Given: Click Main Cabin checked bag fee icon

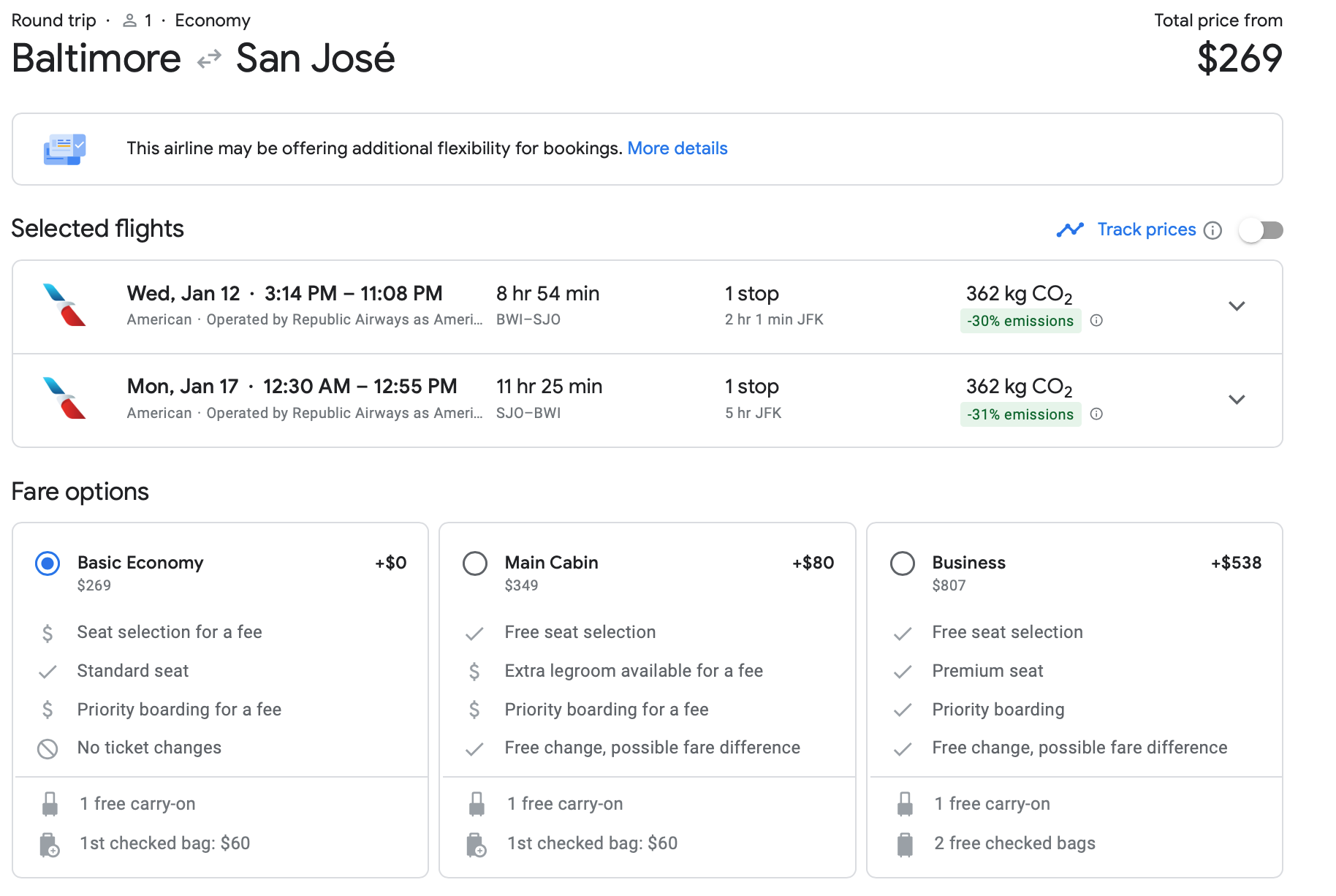Looking at the screenshot, I should (x=477, y=844).
